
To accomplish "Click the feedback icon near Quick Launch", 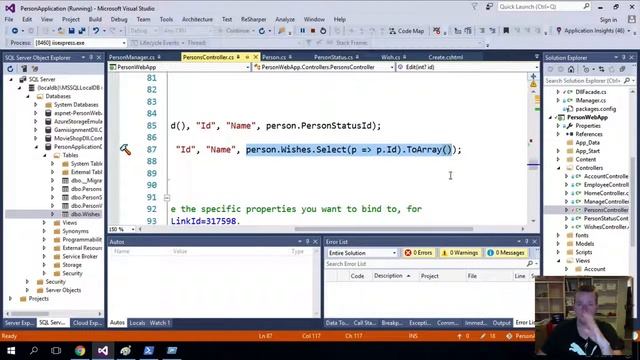I will [489, 7].
